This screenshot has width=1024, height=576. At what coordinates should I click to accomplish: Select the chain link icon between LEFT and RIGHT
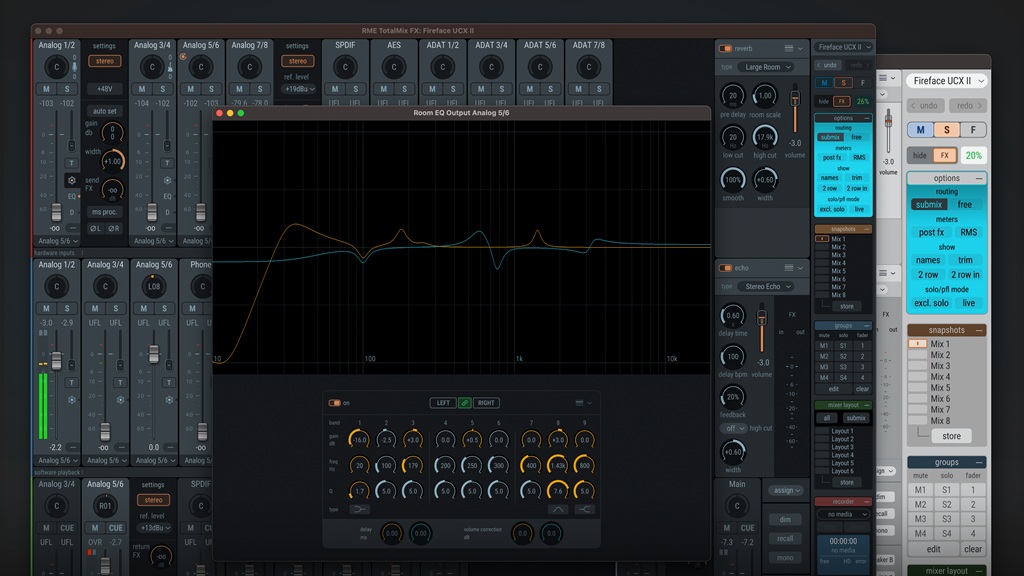(x=465, y=403)
